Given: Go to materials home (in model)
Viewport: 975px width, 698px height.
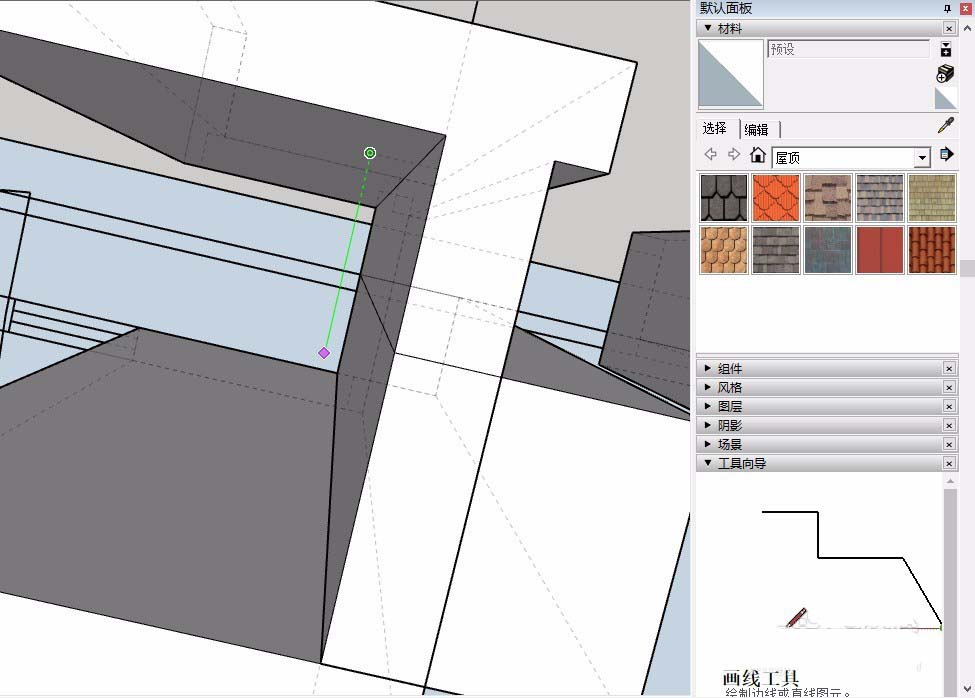Looking at the screenshot, I should coord(758,155).
